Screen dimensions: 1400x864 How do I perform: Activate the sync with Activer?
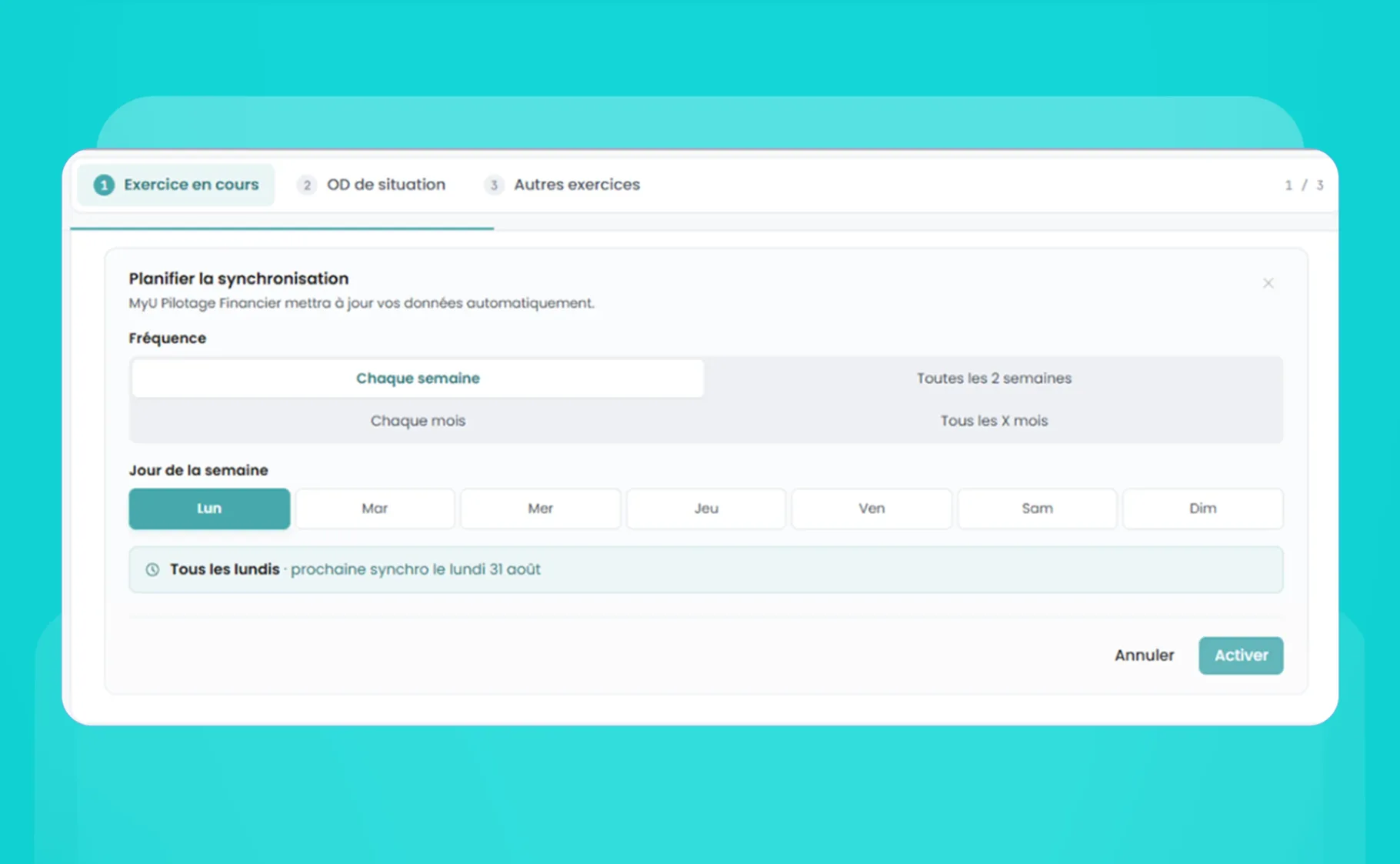coord(1241,656)
